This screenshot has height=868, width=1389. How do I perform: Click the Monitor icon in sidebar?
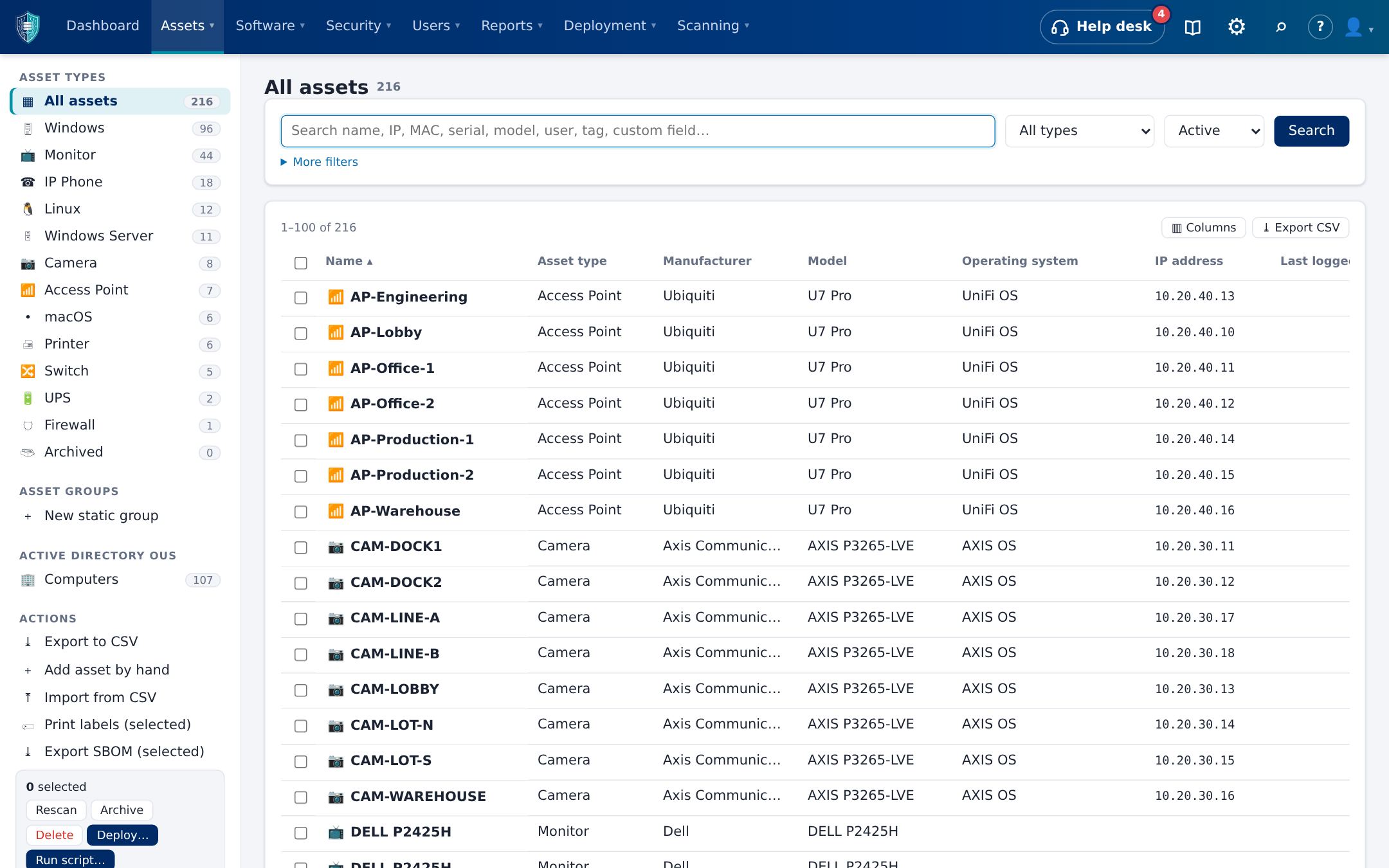pos(28,156)
